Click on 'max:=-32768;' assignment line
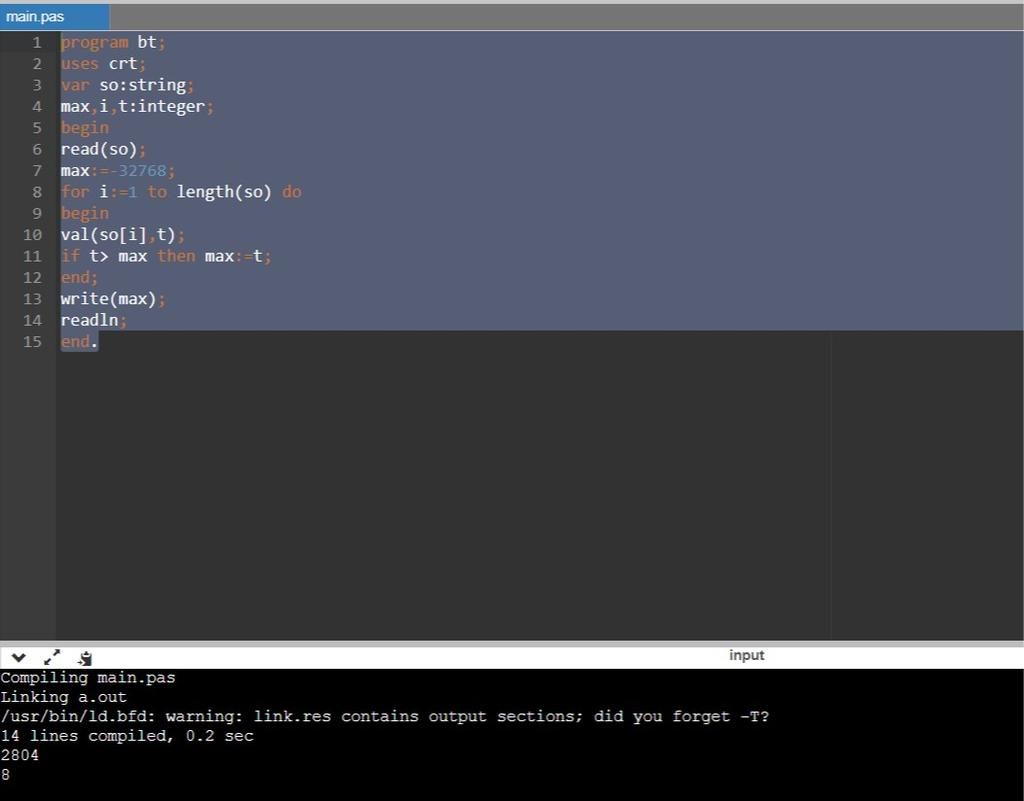The height and width of the screenshot is (801, 1024). (118, 171)
